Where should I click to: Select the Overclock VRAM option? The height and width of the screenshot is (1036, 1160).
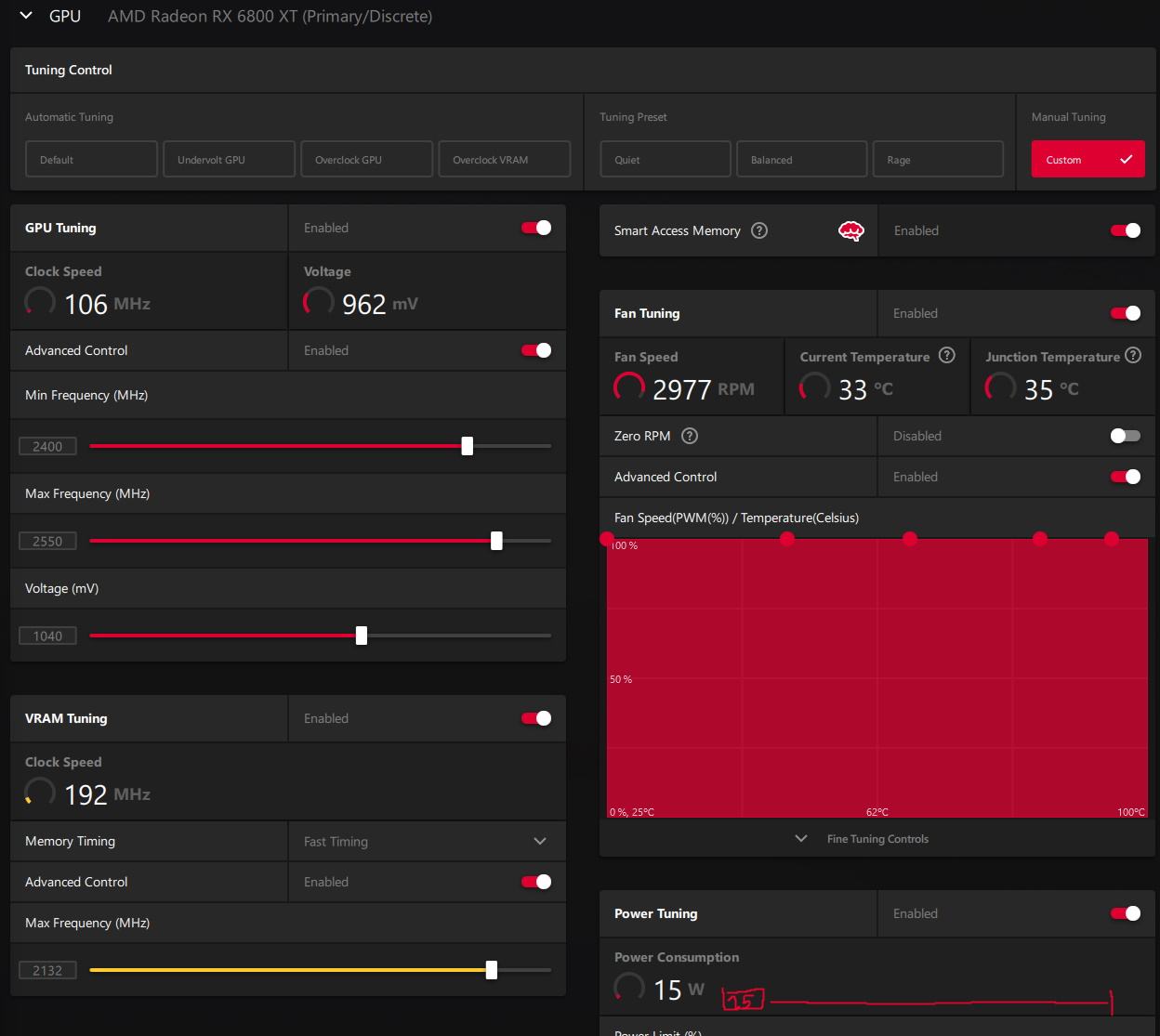(x=504, y=159)
